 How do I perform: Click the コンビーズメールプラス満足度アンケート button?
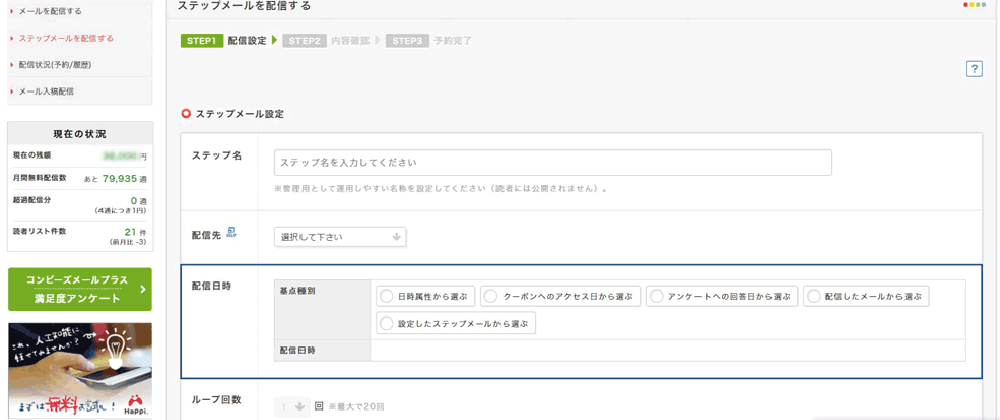coord(79,289)
